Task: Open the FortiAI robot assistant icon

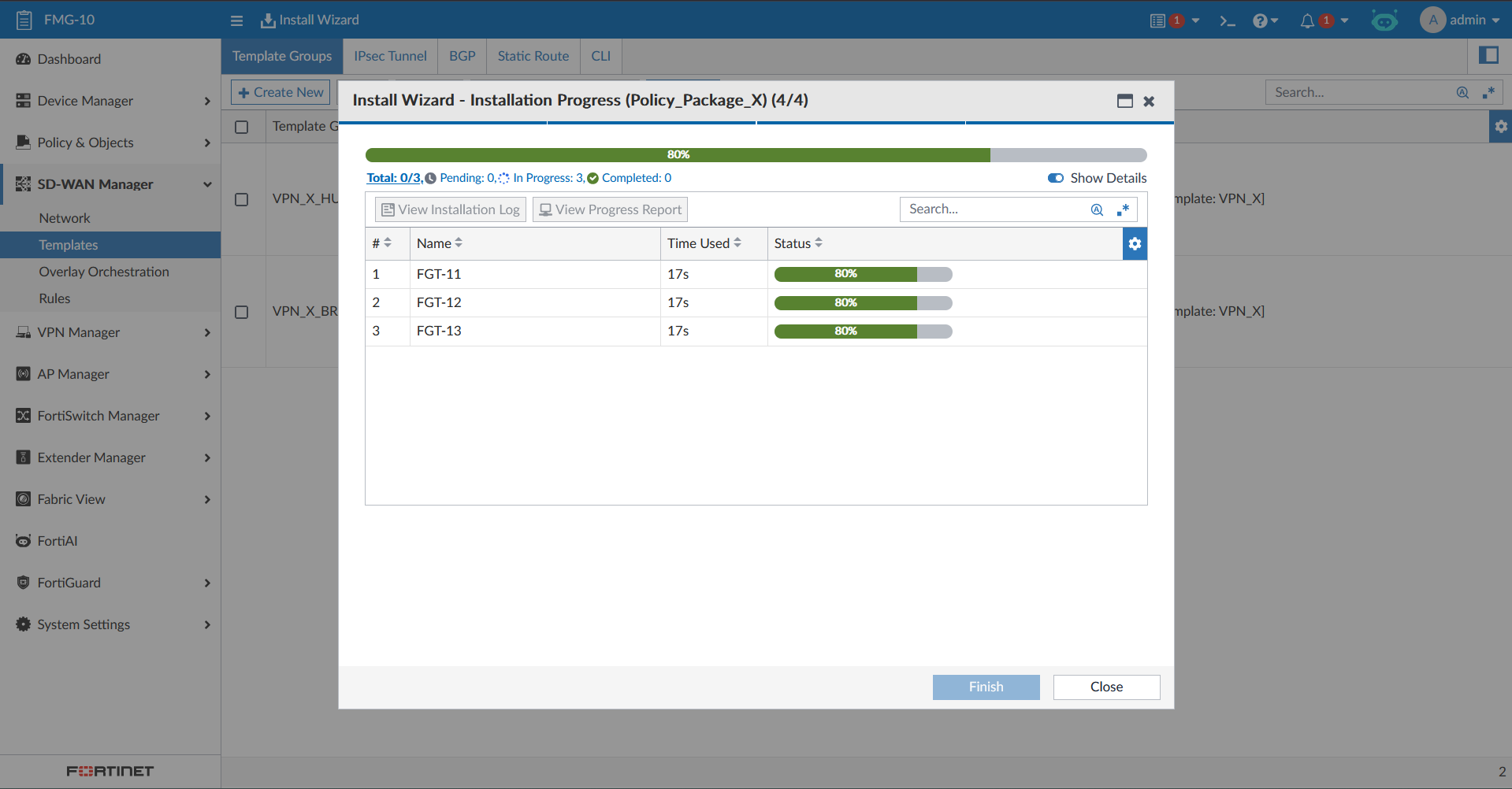Action: point(1384,20)
